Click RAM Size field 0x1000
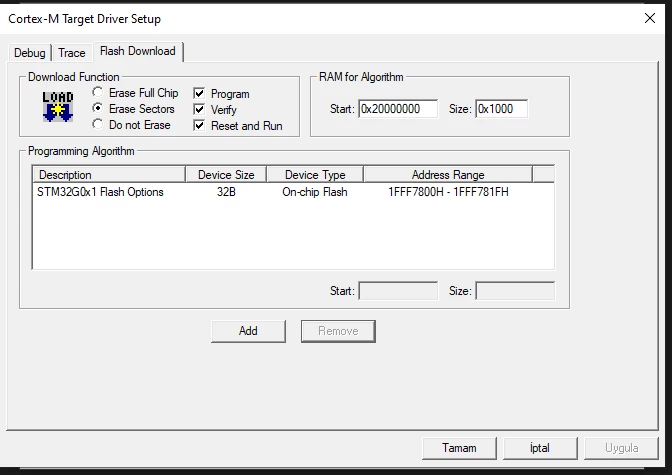 tap(501, 109)
